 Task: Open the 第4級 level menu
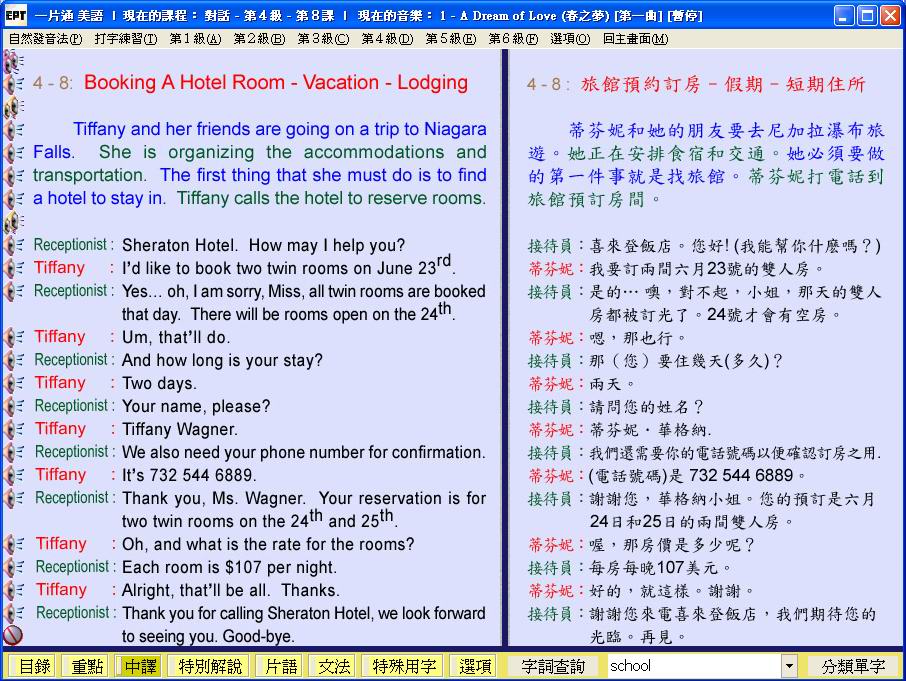pyautogui.click(x=386, y=39)
